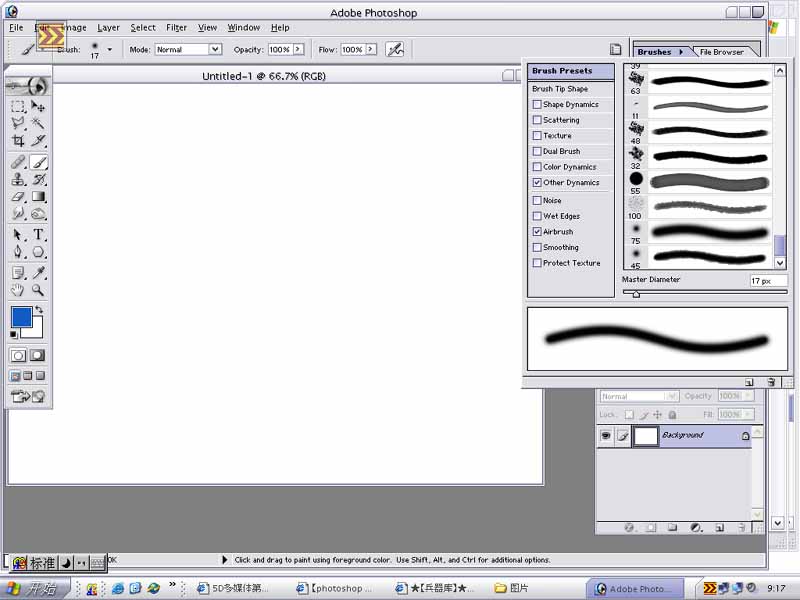
Task: Enable Wet Edges checkbox
Action: (x=537, y=216)
